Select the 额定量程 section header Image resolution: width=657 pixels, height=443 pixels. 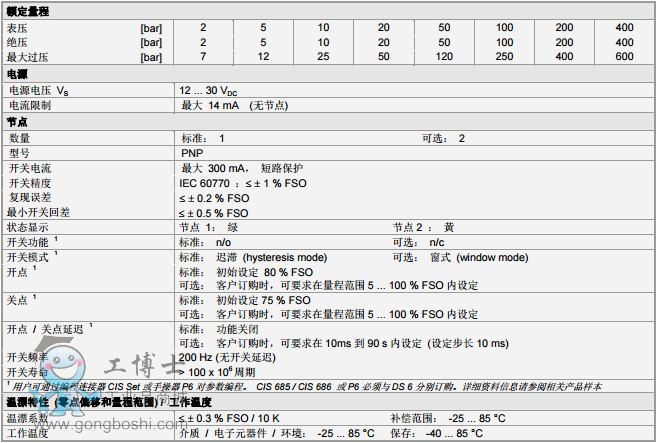pyautogui.click(x=27, y=9)
